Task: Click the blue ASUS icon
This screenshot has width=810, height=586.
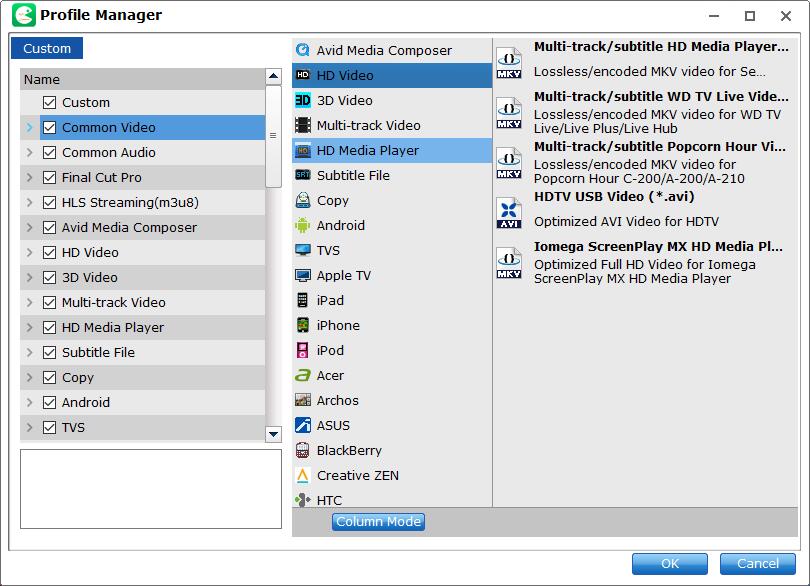Action: click(x=303, y=425)
